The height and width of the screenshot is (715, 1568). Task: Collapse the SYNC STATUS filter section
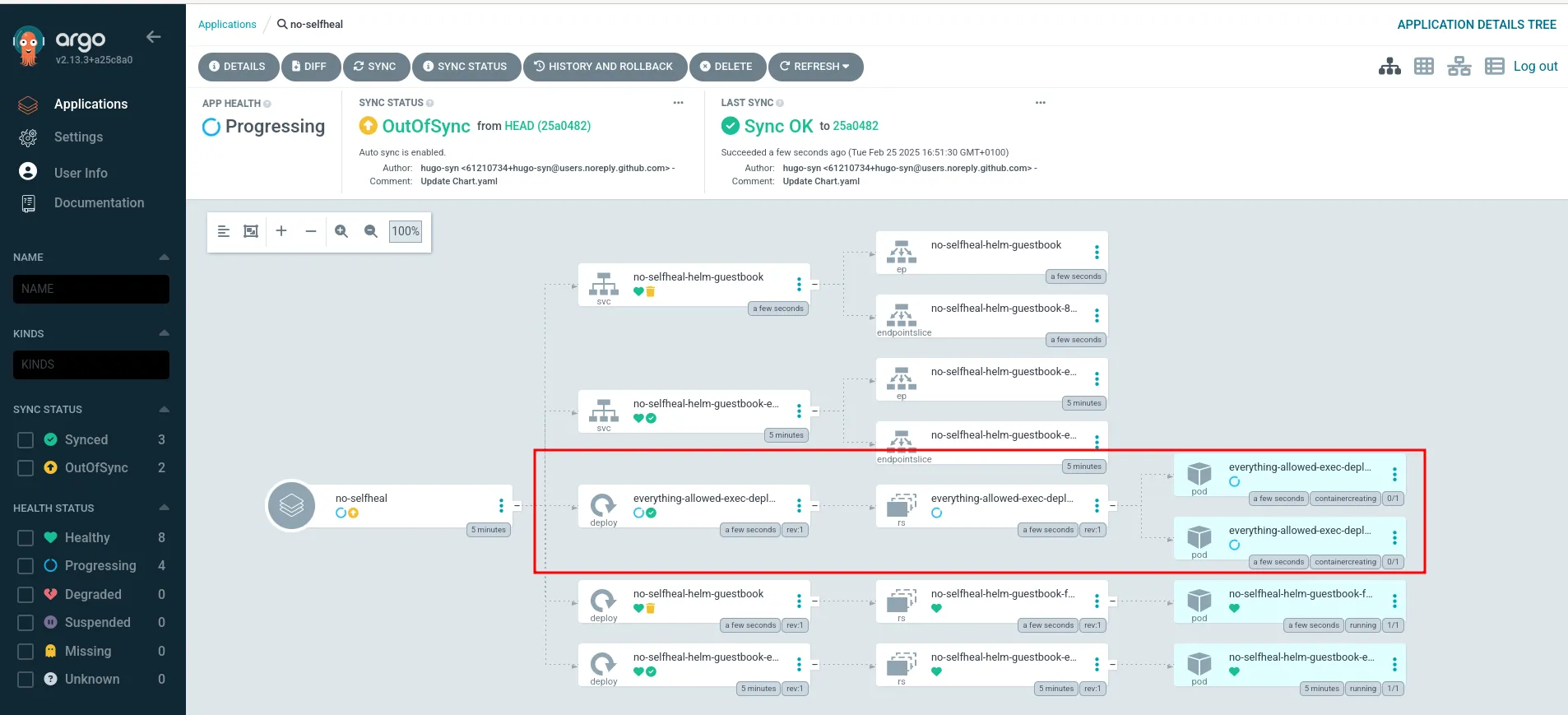[x=164, y=409]
